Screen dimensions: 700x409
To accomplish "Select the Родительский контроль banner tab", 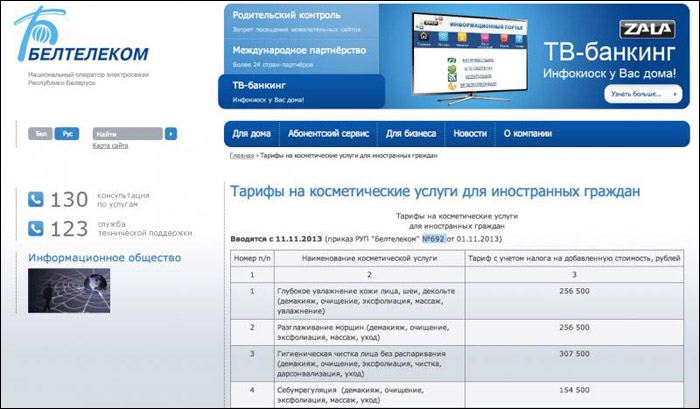I will [300, 21].
